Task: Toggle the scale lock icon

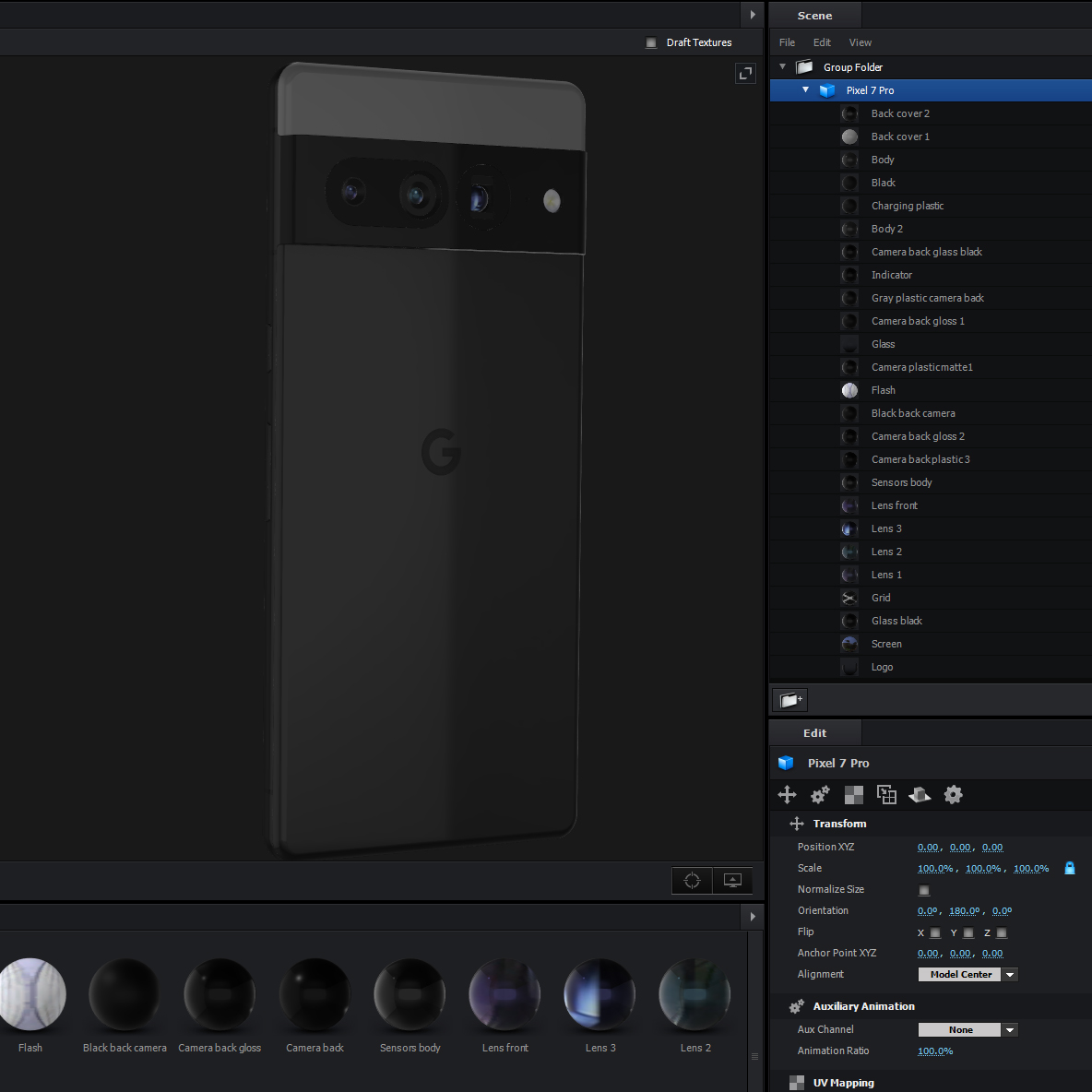Action: click(x=1070, y=869)
